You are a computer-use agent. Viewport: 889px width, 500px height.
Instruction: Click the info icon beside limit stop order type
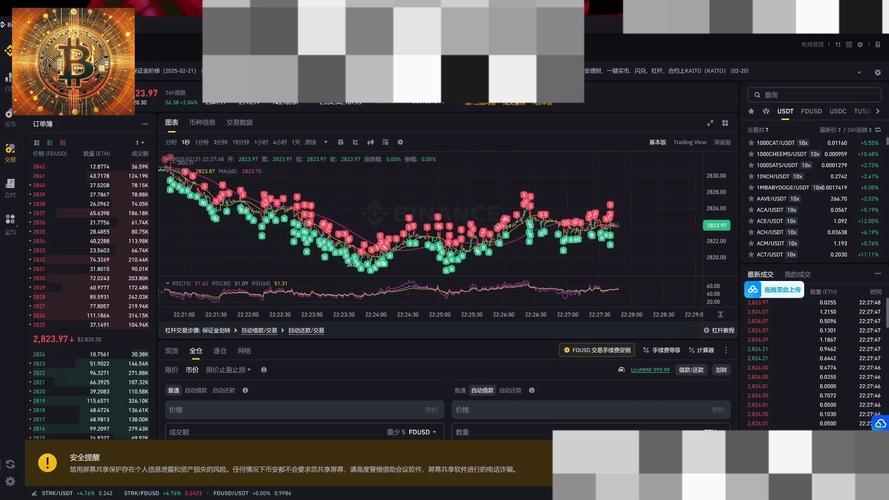264,370
